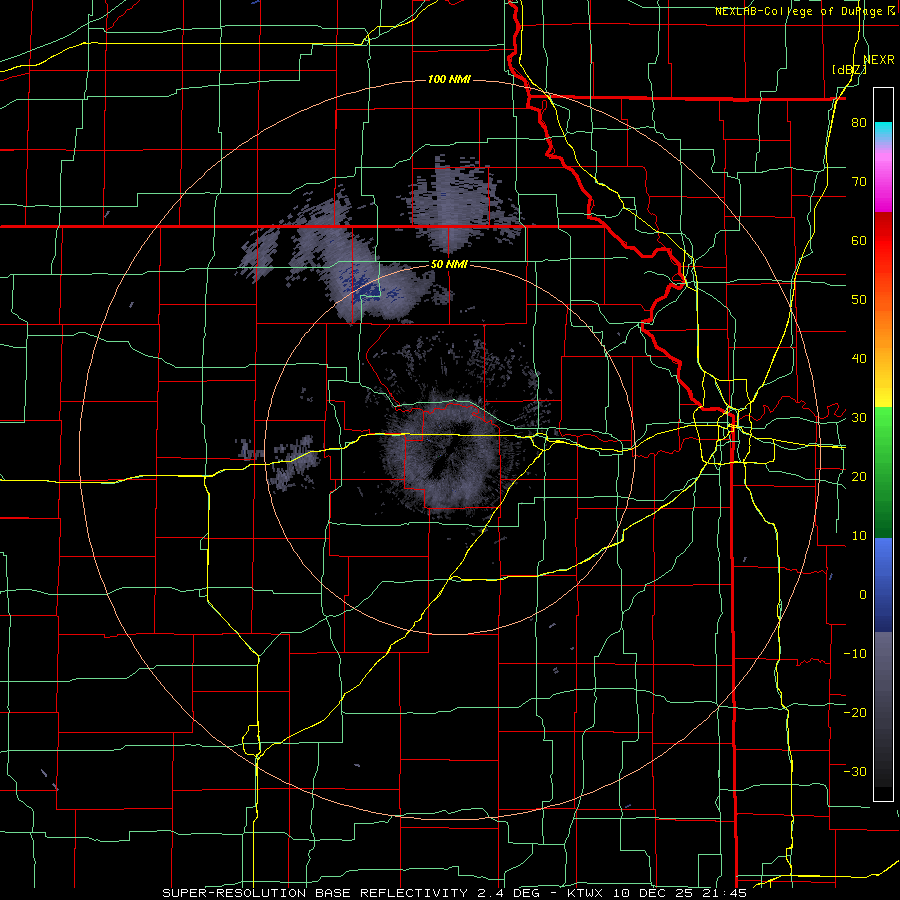Click the 60 value on the dBZ scale

pyautogui.click(x=859, y=240)
